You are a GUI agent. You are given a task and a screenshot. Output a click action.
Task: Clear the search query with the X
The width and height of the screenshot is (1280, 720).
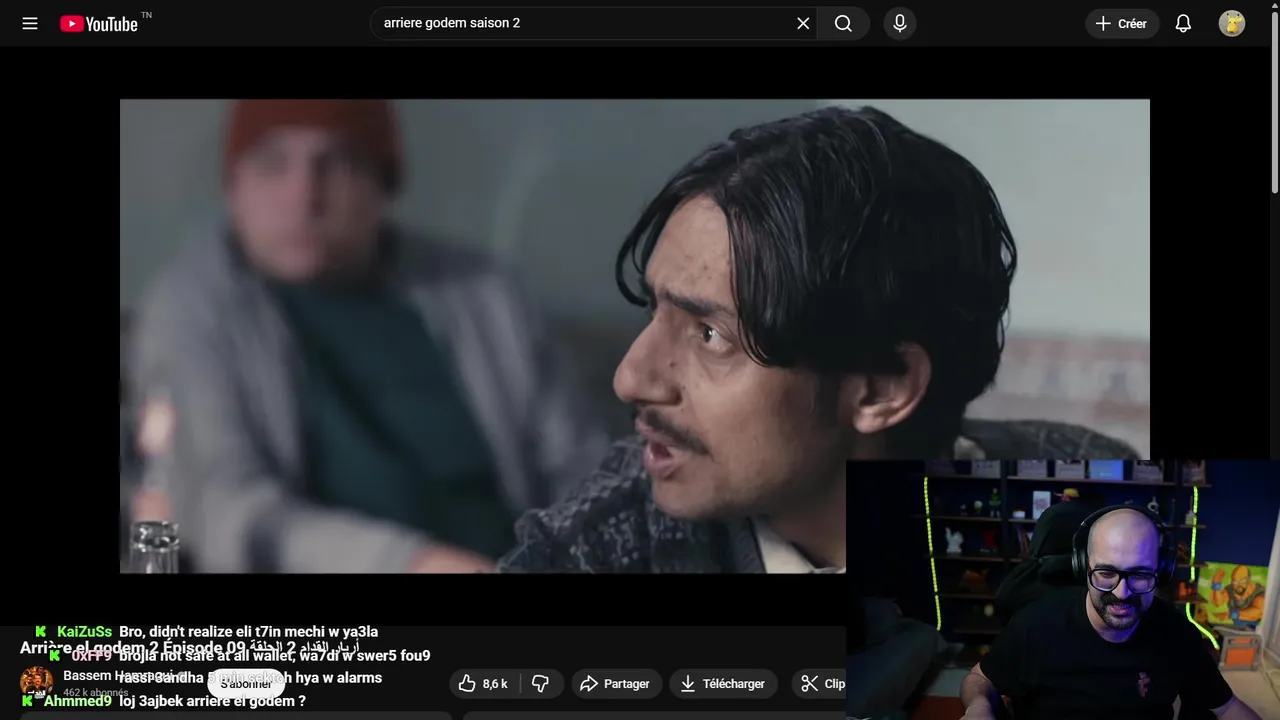point(803,23)
